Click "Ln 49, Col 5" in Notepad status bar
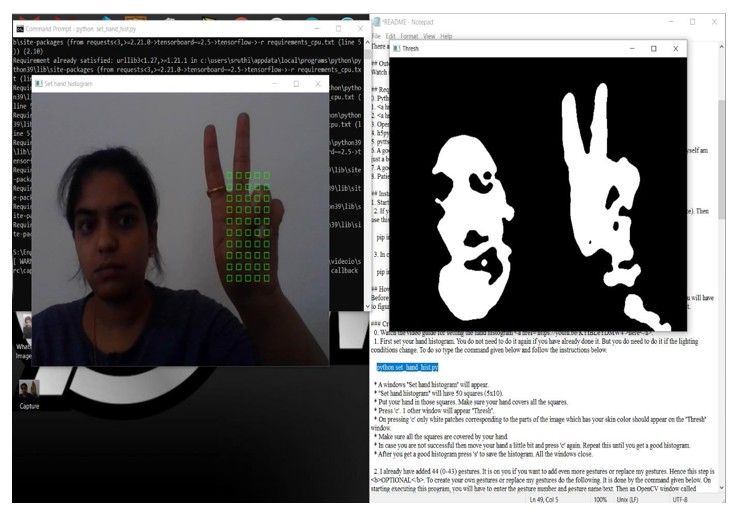Image resolution: width=744 pixels, height=520 pixels. click(x=544, y=500)
